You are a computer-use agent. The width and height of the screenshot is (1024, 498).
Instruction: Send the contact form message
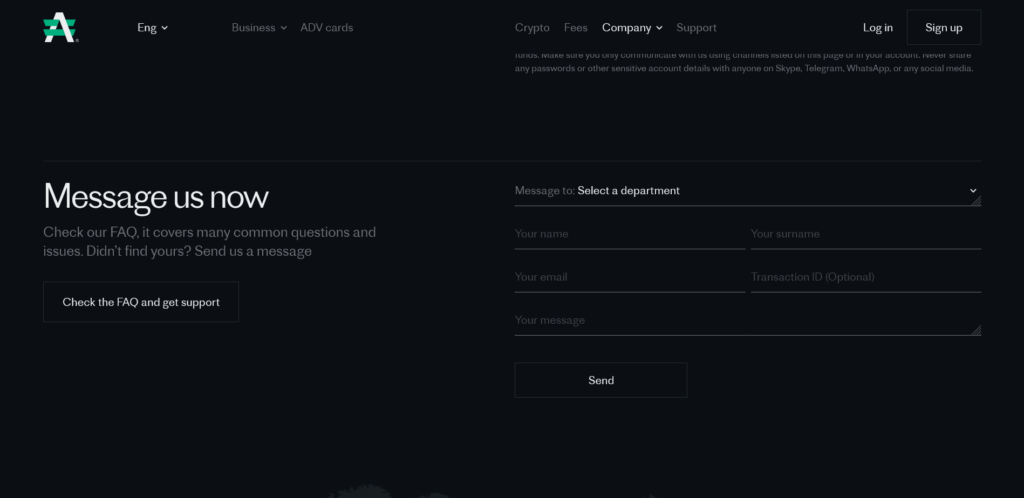pyautogui.click(x=601, y=380)
